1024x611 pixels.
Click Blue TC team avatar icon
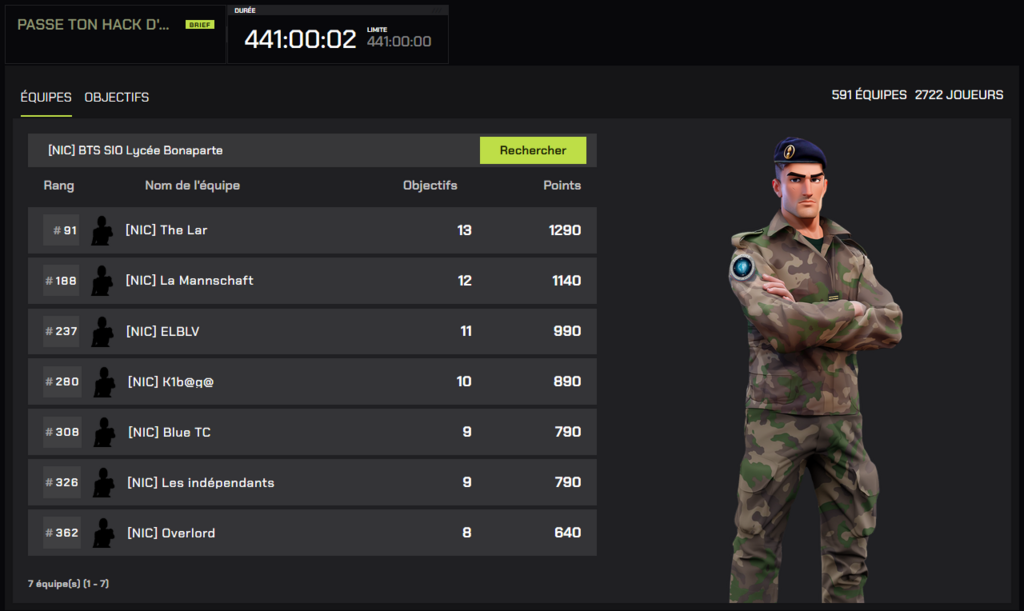pos(103,432)
